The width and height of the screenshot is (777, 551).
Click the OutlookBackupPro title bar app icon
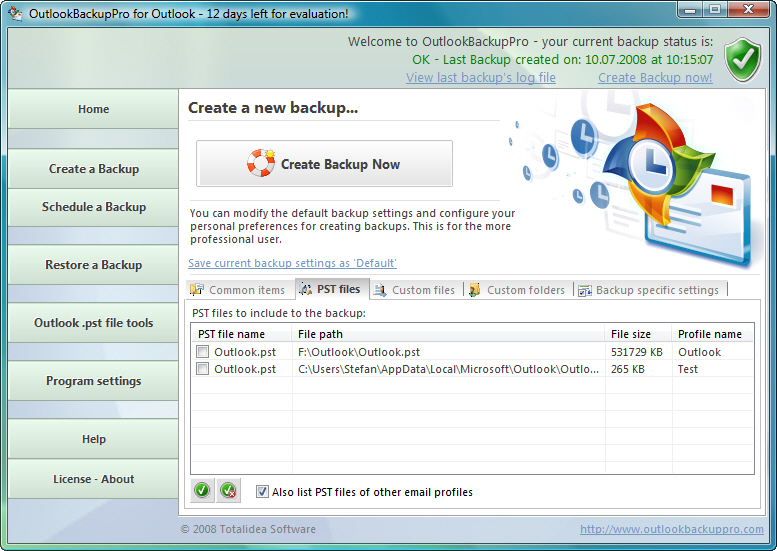[15, 13]
